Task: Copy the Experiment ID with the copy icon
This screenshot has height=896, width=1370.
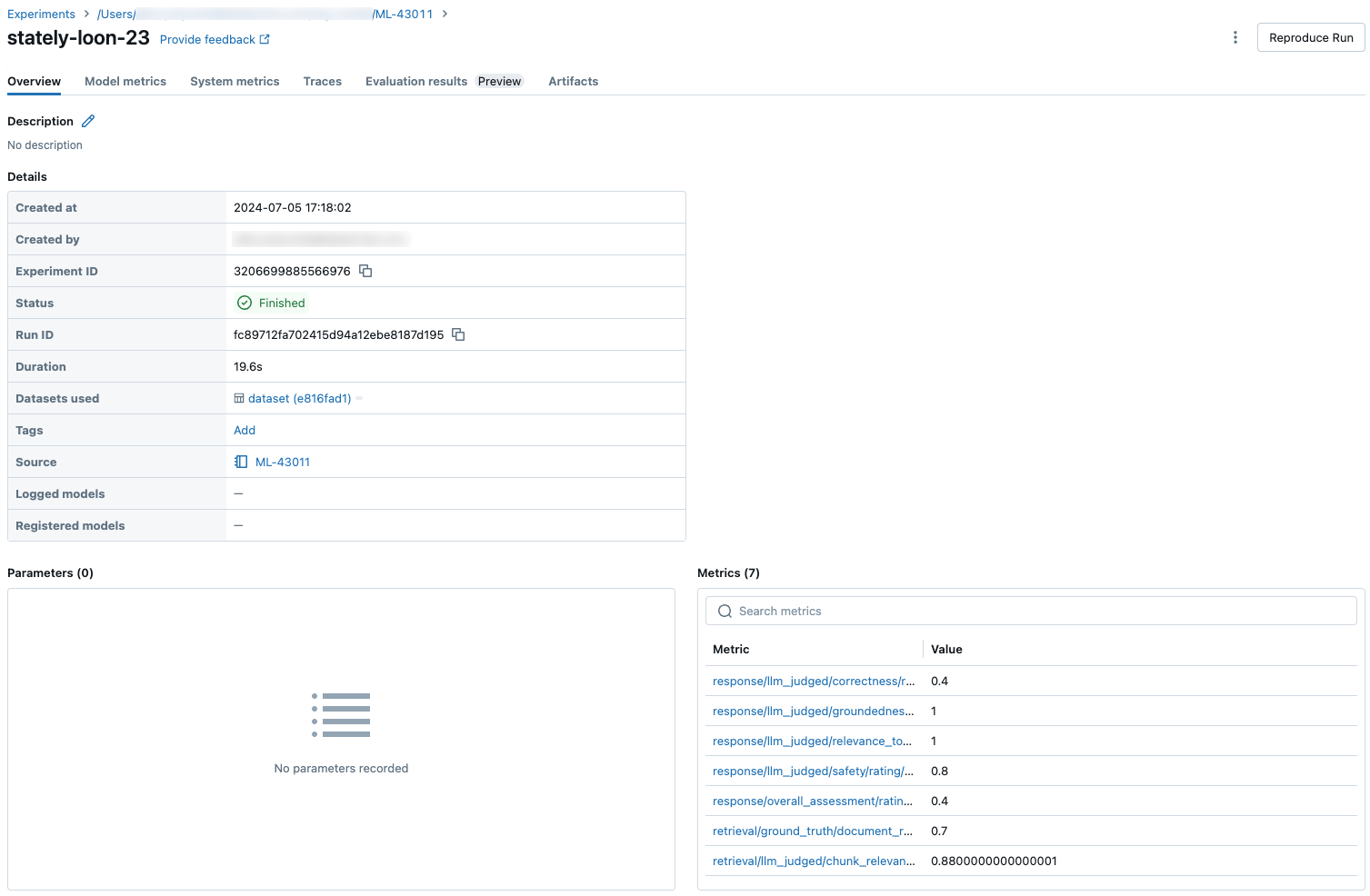Action: (x=365, y=271)
